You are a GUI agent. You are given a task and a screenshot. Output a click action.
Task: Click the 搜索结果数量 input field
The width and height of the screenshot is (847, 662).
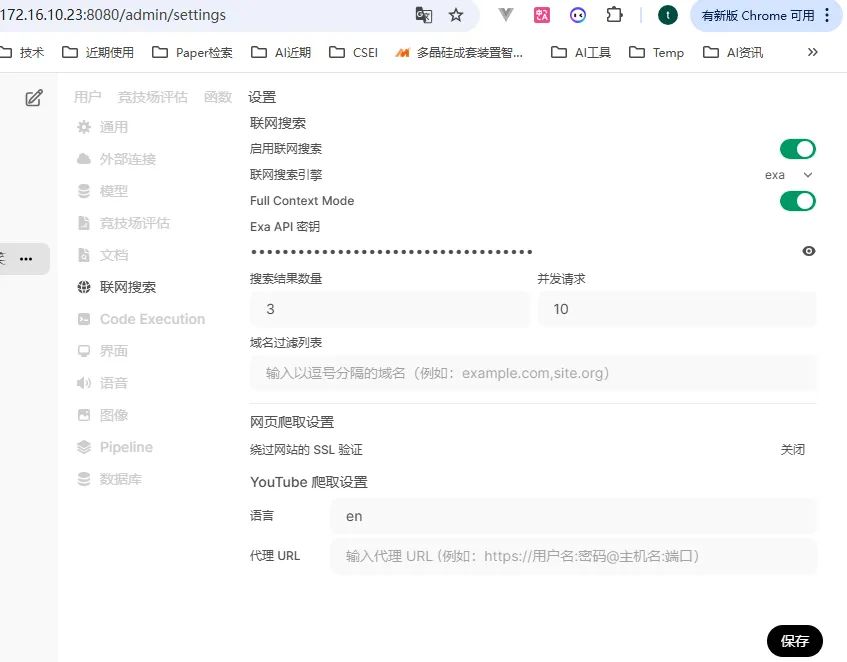coord(389,309)
